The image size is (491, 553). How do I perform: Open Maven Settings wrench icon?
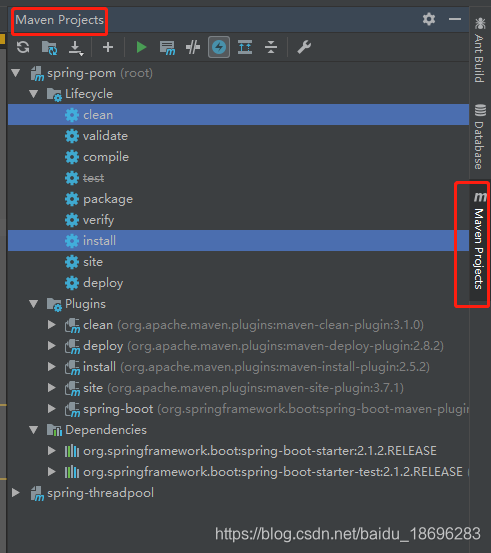(304, 47)
